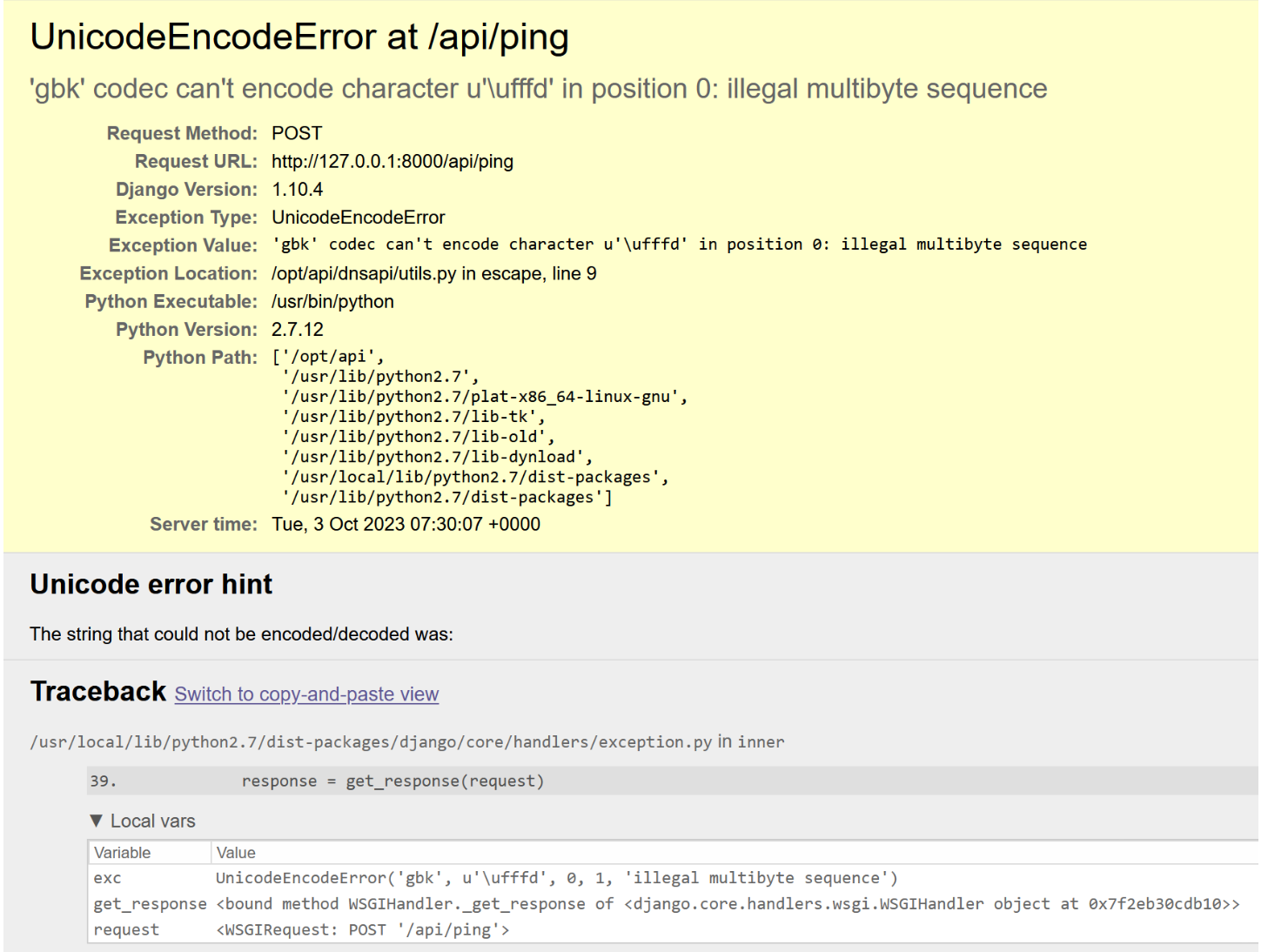Viewport: 1268px width, 952px height.
Task: Click the bound method WSGIHandler value cell
Action: (728, 904)
